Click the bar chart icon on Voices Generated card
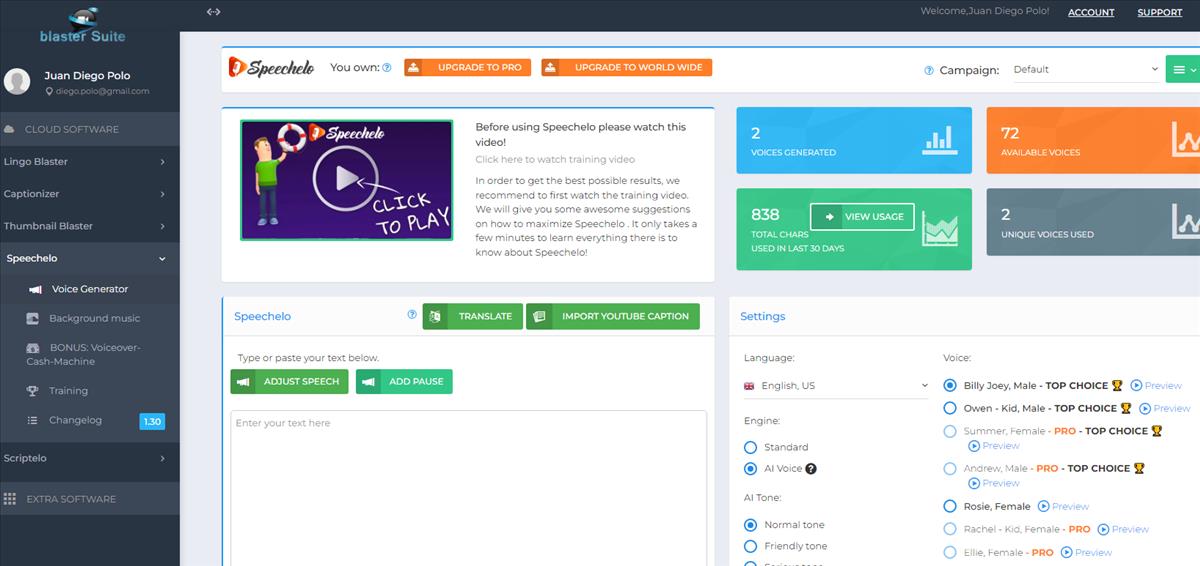This screenshot has height=566, width=1200. click(x=940, y=138)
